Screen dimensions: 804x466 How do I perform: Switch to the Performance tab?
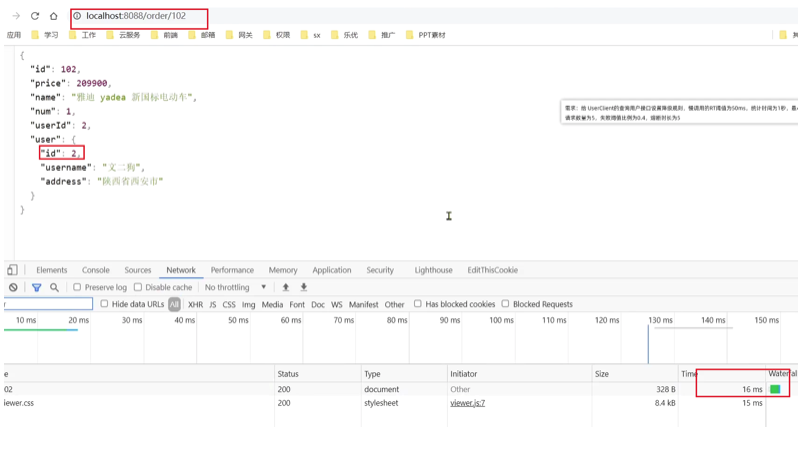point(232,270)
